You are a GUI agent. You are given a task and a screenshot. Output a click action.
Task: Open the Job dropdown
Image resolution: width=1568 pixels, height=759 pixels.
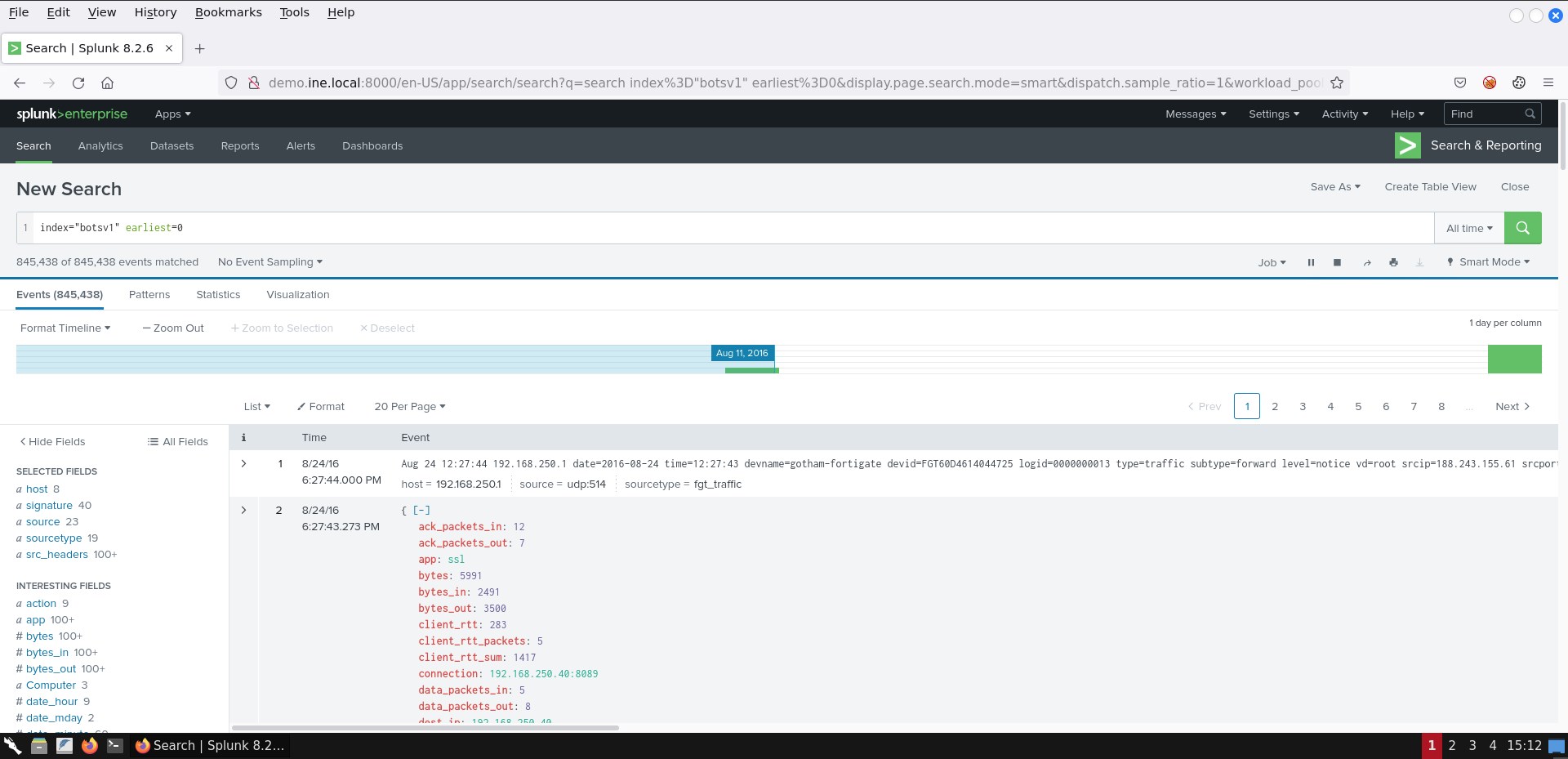coord(1272,262)
